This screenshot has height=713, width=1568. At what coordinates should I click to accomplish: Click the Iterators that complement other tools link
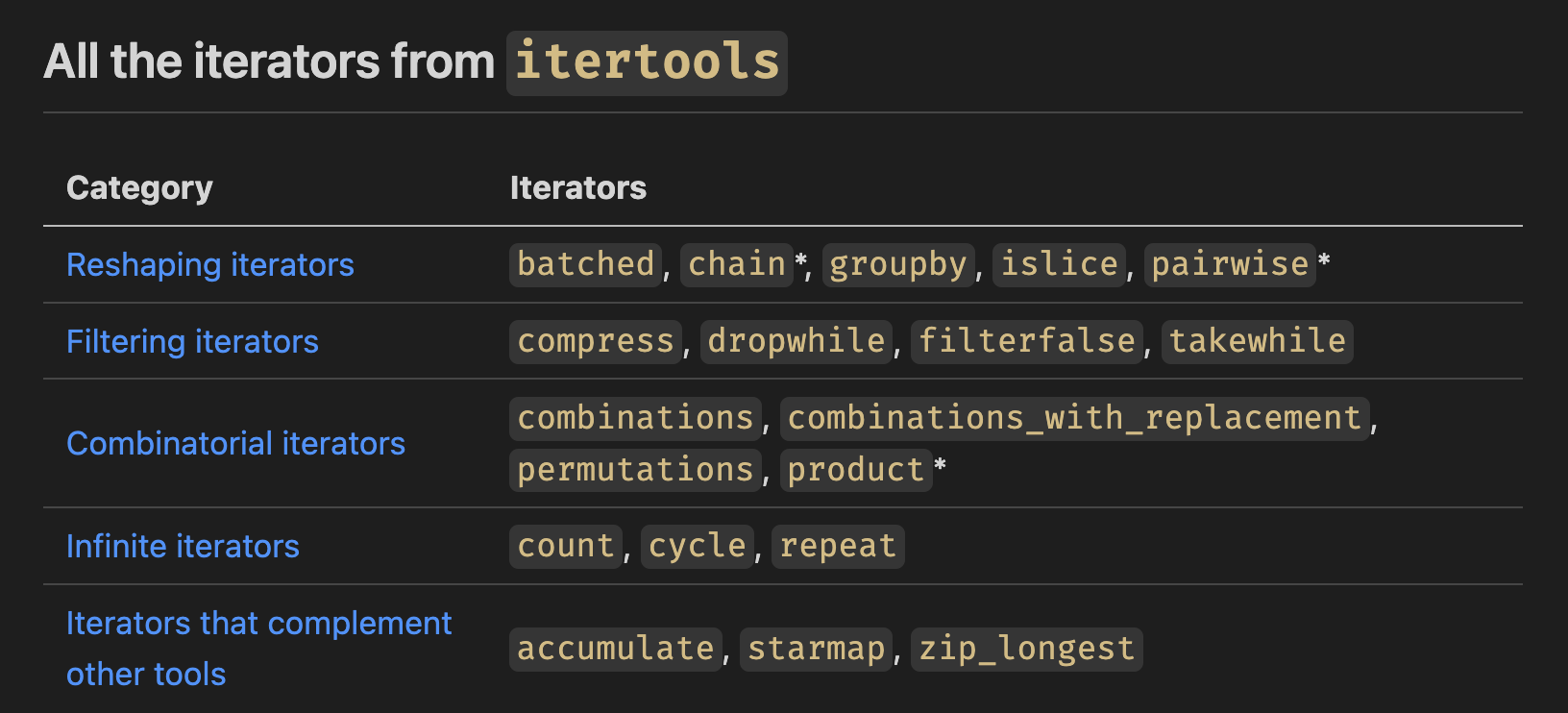pos(257,624)
